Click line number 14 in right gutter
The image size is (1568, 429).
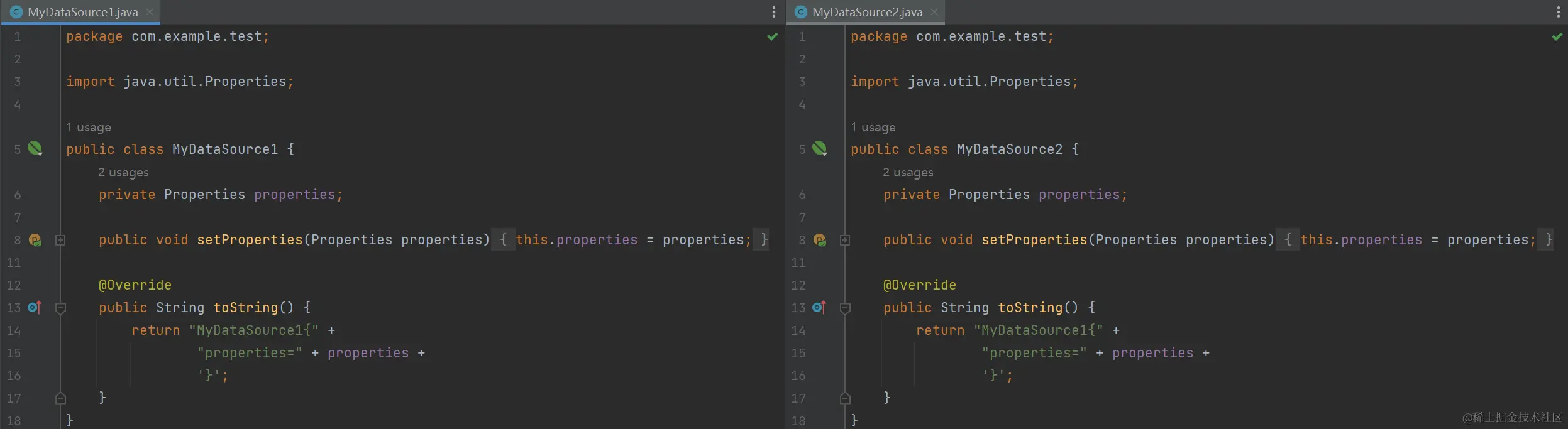[x=798, y=330]
